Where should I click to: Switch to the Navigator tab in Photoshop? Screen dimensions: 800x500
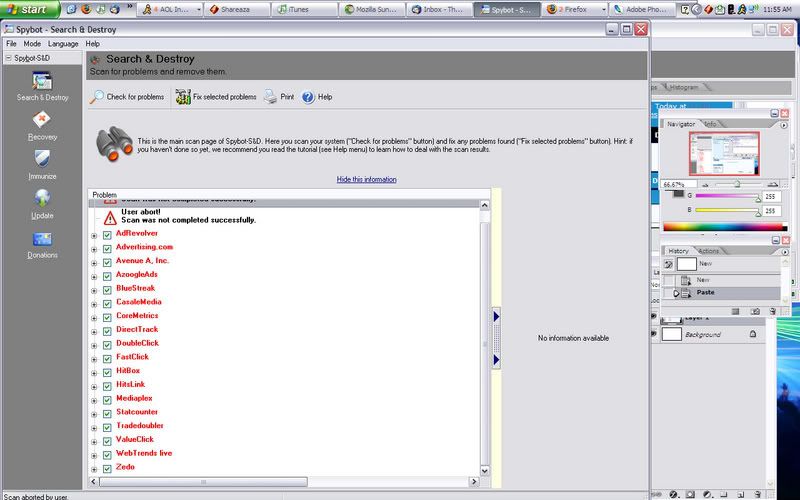pyautogui.click(x=681, y=124)
